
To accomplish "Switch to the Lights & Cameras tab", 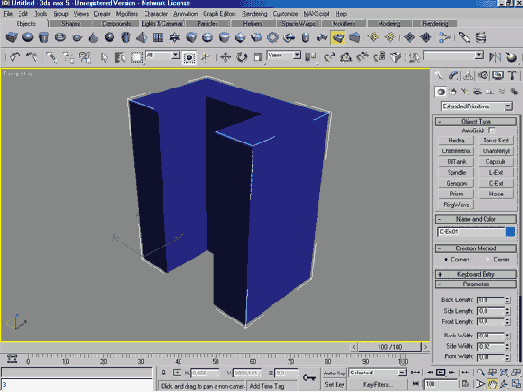I will pos(162,24).
